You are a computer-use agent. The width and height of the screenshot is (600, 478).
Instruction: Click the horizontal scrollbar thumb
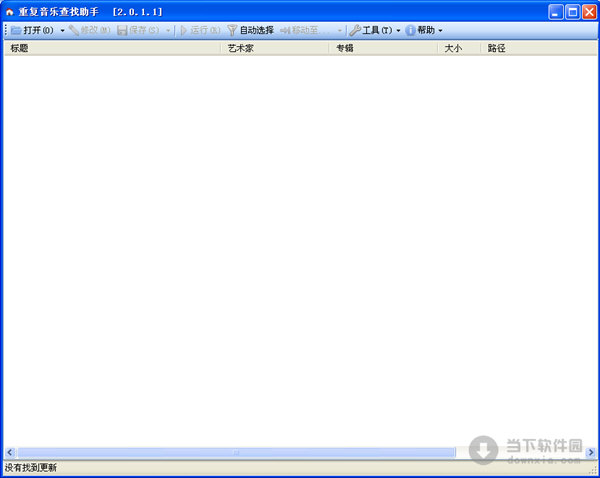point(236,452)
